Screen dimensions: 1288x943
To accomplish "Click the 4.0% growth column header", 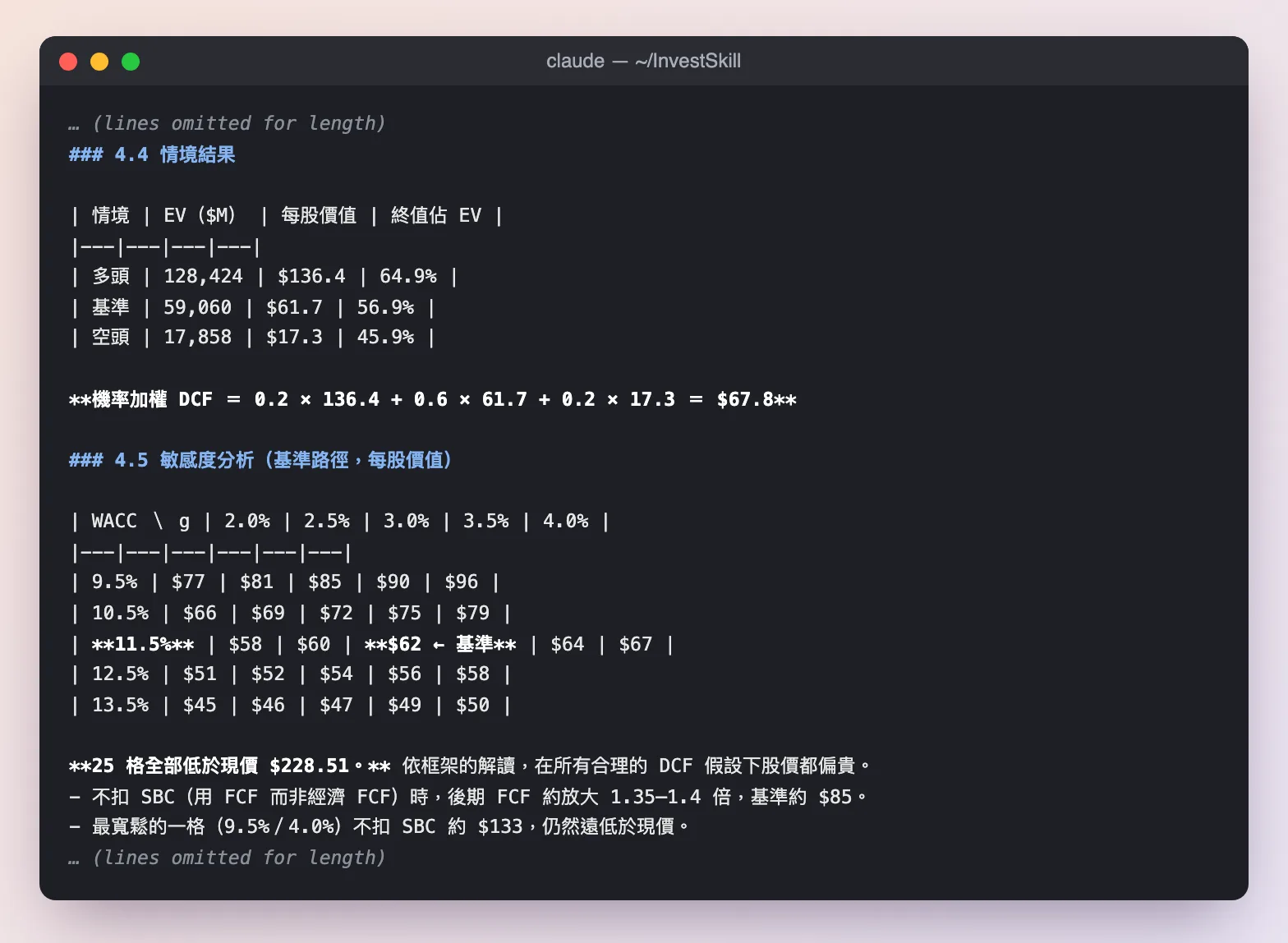I will pos(566,521).
